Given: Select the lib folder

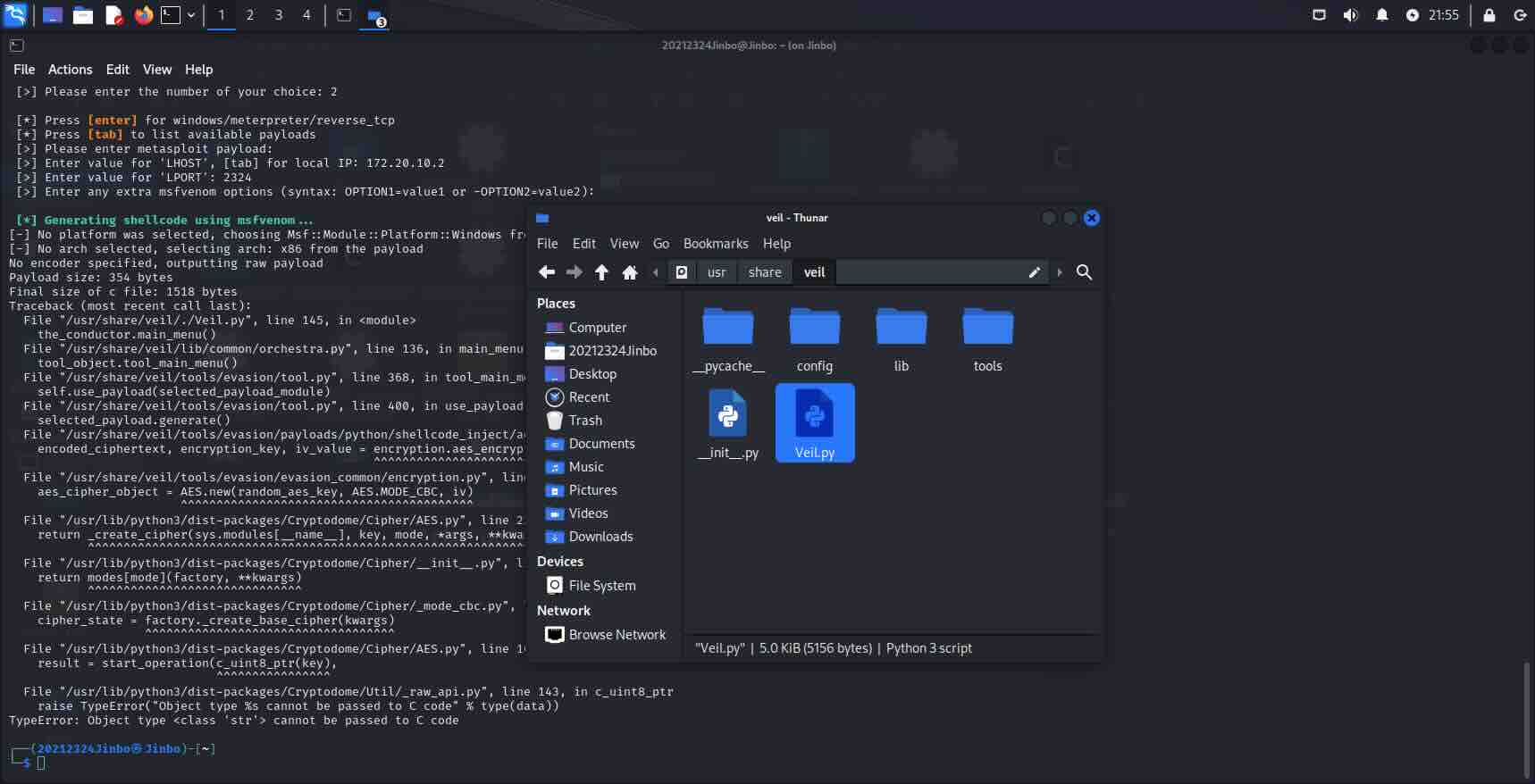Looking at the screenshot, I should (902, 339).
